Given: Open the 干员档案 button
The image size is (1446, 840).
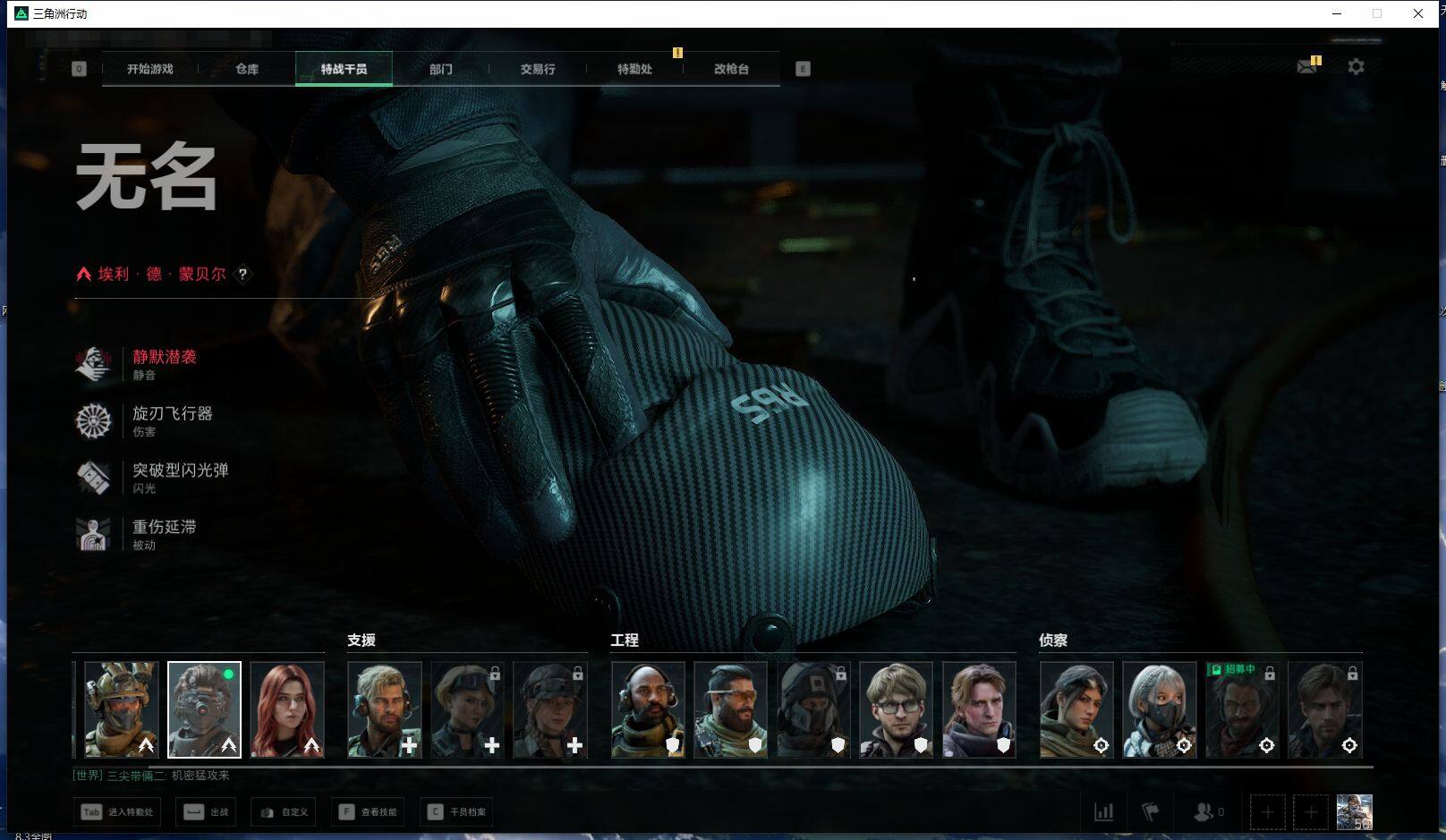Looking at the screenshot, I should (x=456, y=812).
